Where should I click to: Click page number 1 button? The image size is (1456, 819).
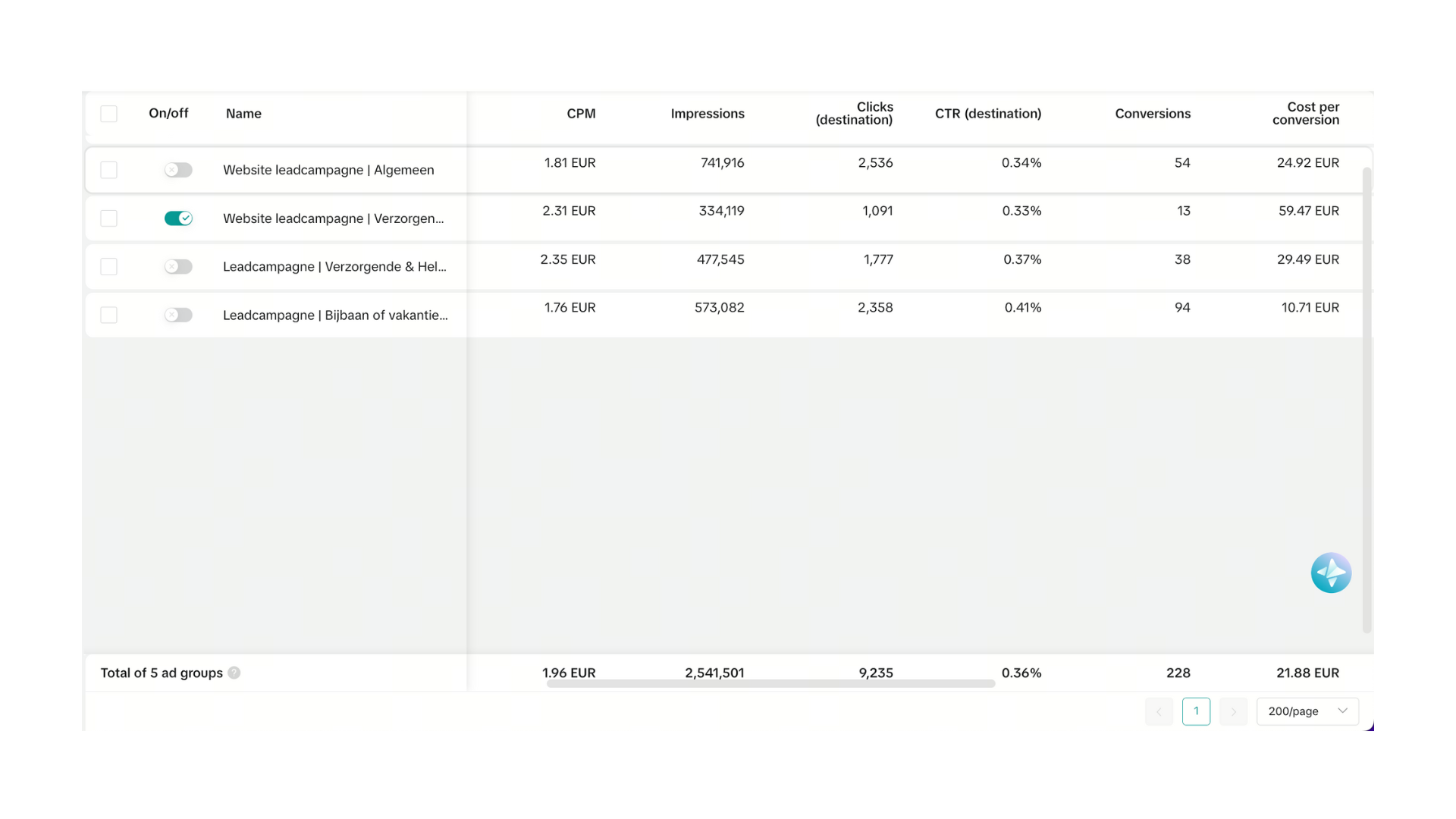[1196, 711]
